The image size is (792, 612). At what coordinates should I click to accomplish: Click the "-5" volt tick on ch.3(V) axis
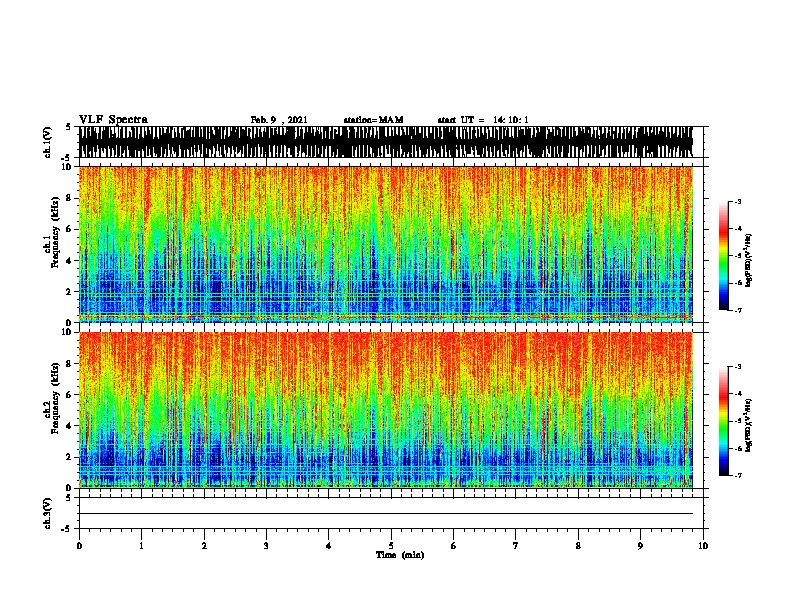tap(66, 529)
